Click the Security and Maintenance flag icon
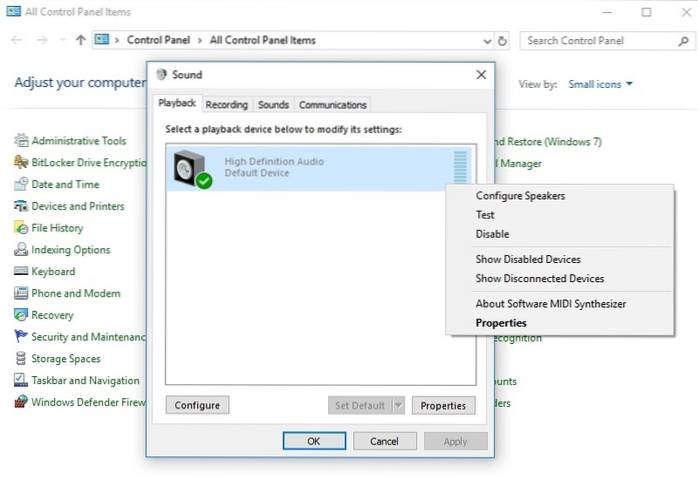This screenshot has width=698, height=479. (x=21, y=337)
